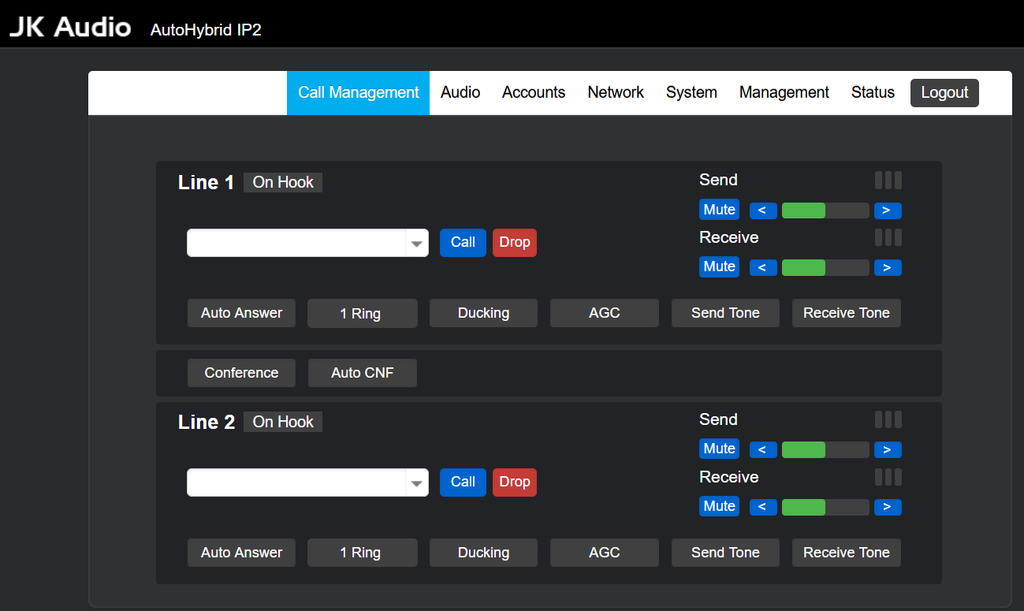Raise Line 2 Receive level using right arrow
1024x611 pixels.
click(887, 507)
